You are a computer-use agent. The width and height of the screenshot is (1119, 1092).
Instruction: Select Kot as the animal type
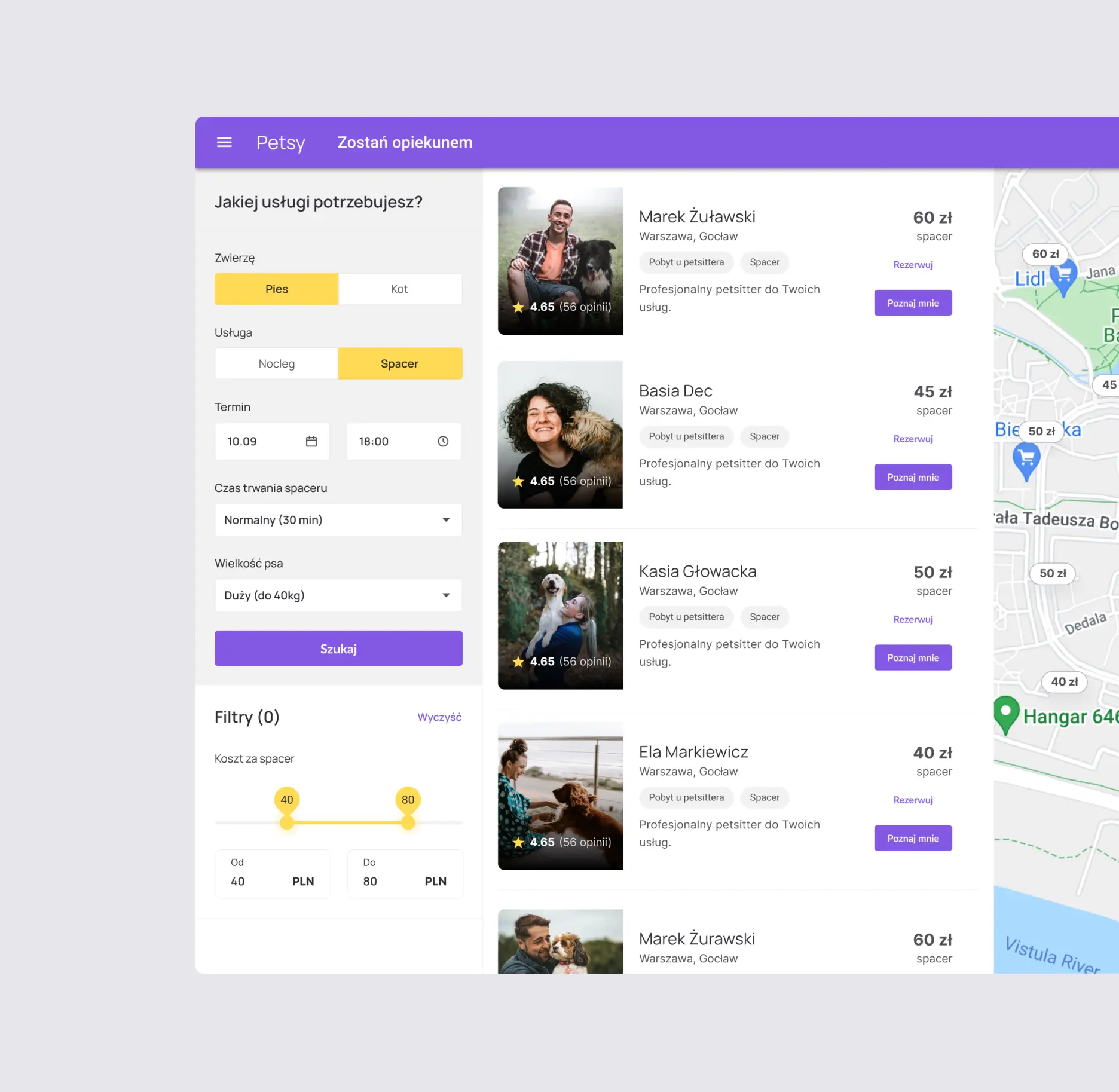pos(399,289)
